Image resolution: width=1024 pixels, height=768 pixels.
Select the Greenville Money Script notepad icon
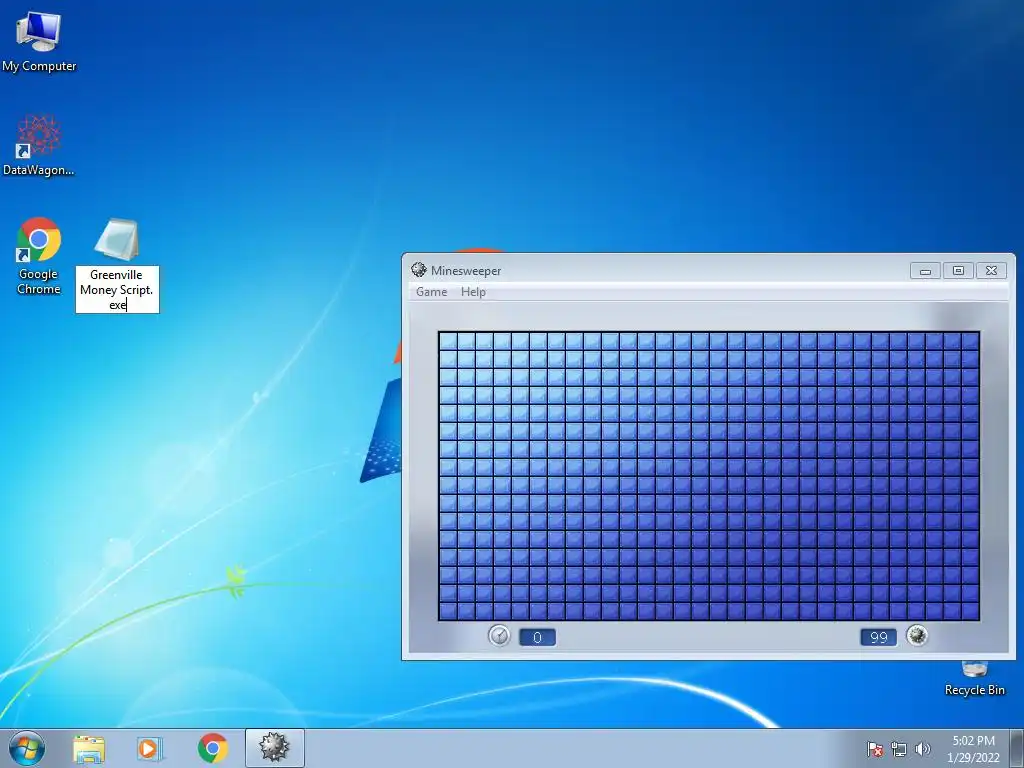117,240
